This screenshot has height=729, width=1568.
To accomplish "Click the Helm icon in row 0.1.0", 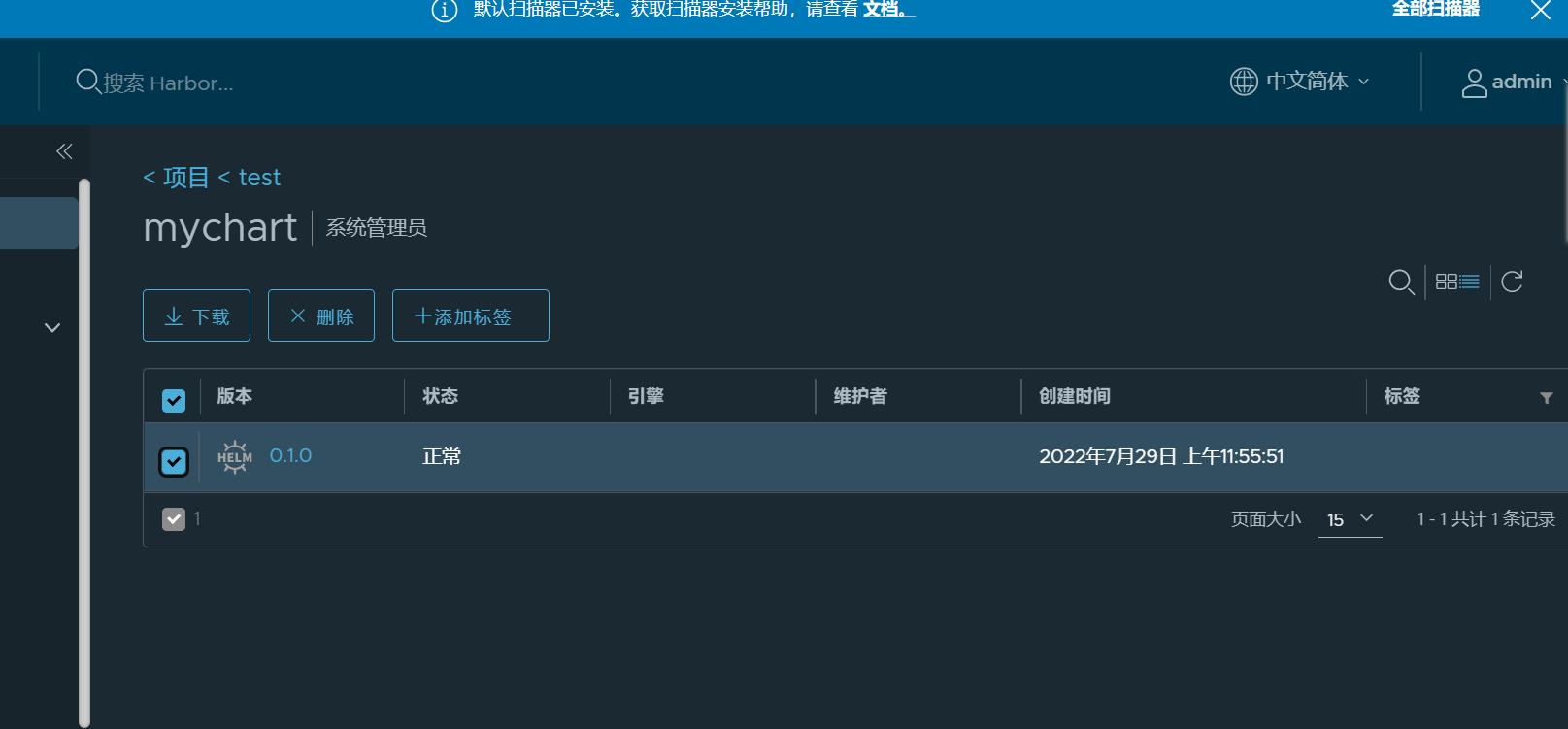I will 235,456.
